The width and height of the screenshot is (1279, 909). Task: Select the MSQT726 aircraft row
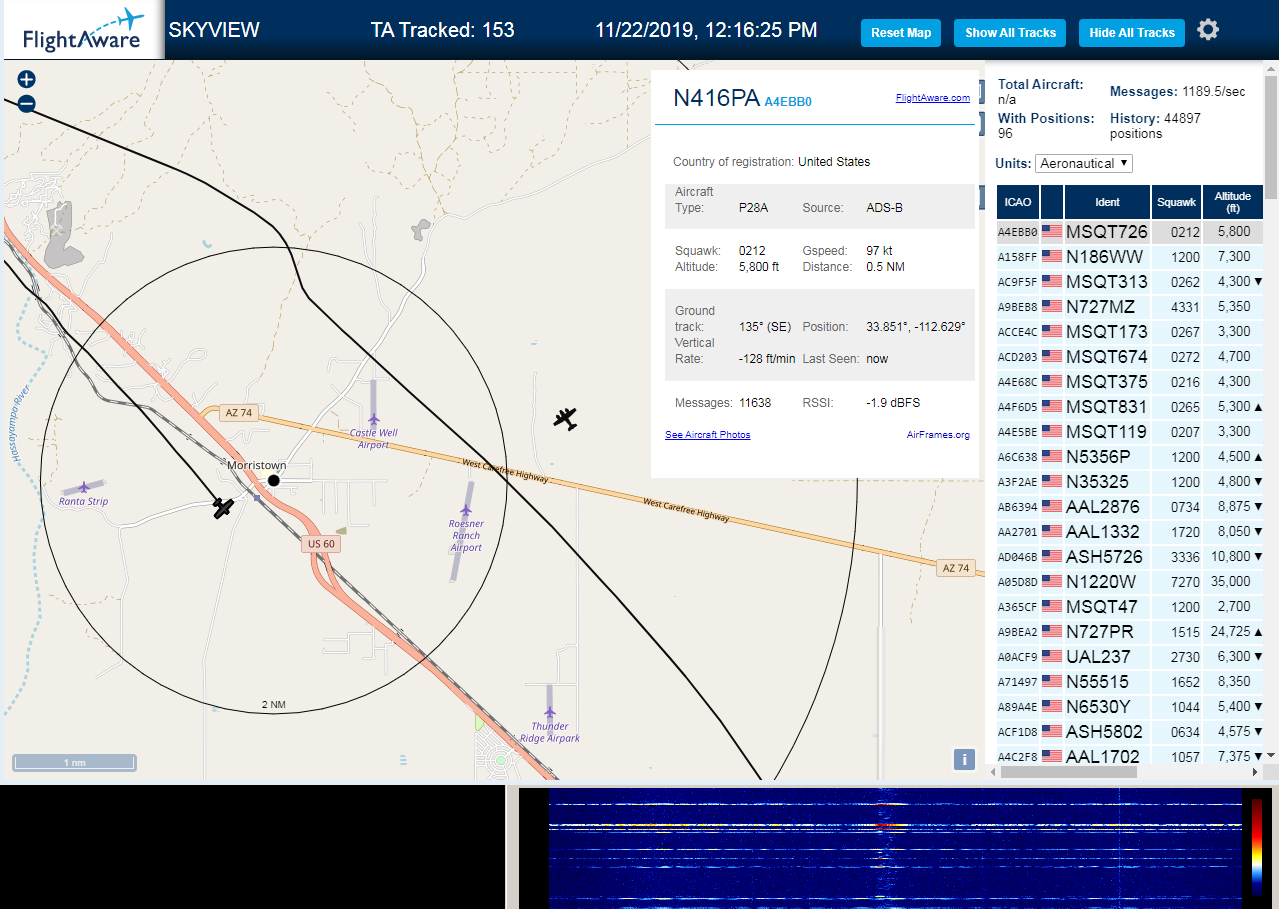tap(1130, 231)
